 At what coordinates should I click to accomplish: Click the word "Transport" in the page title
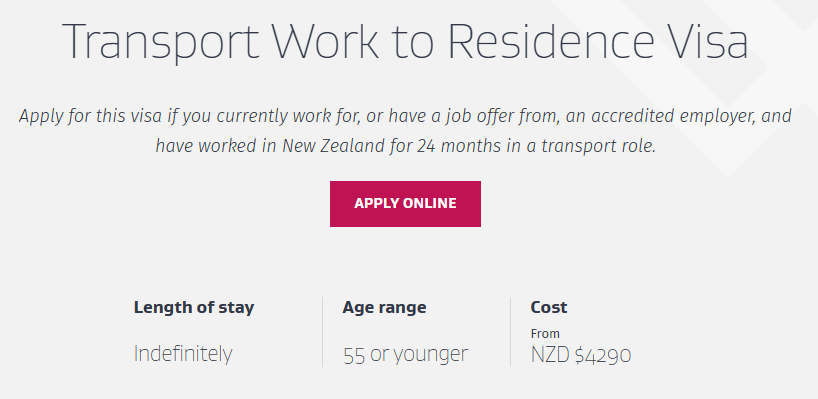(161, 43)
